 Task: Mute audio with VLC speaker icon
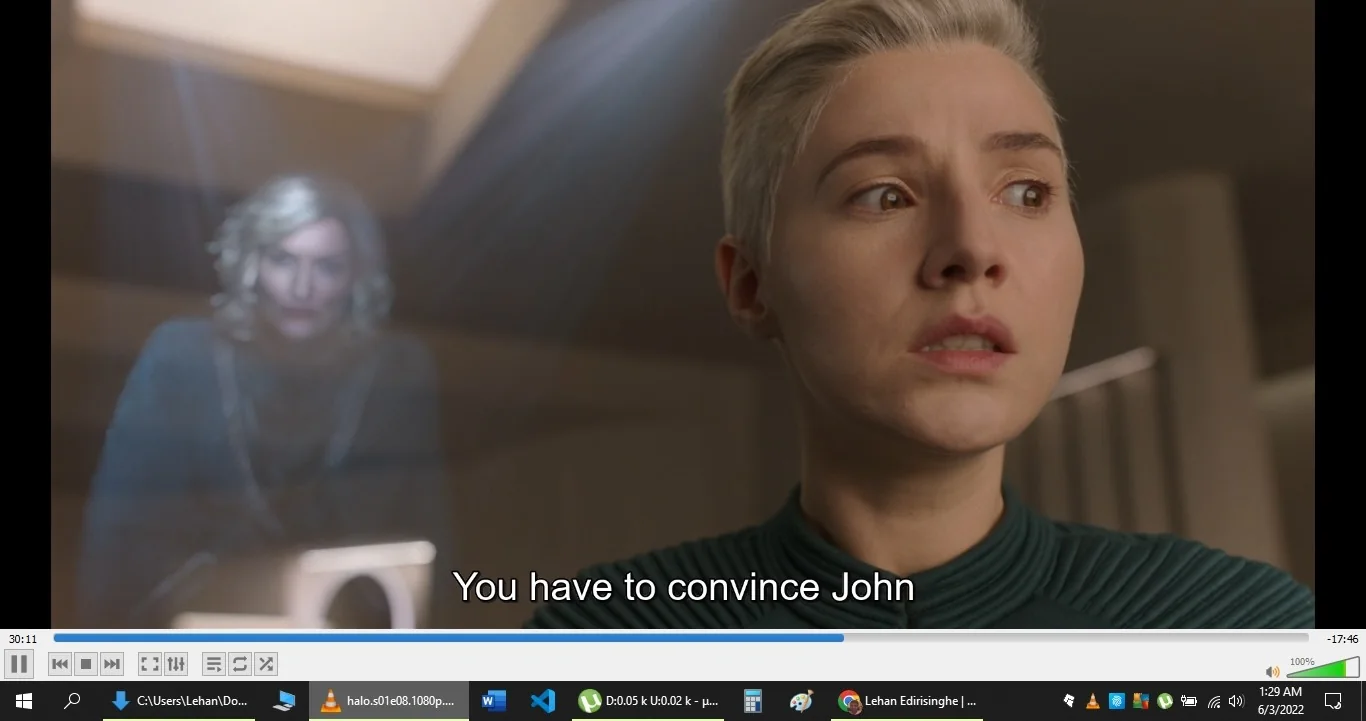pos(1272,672)
